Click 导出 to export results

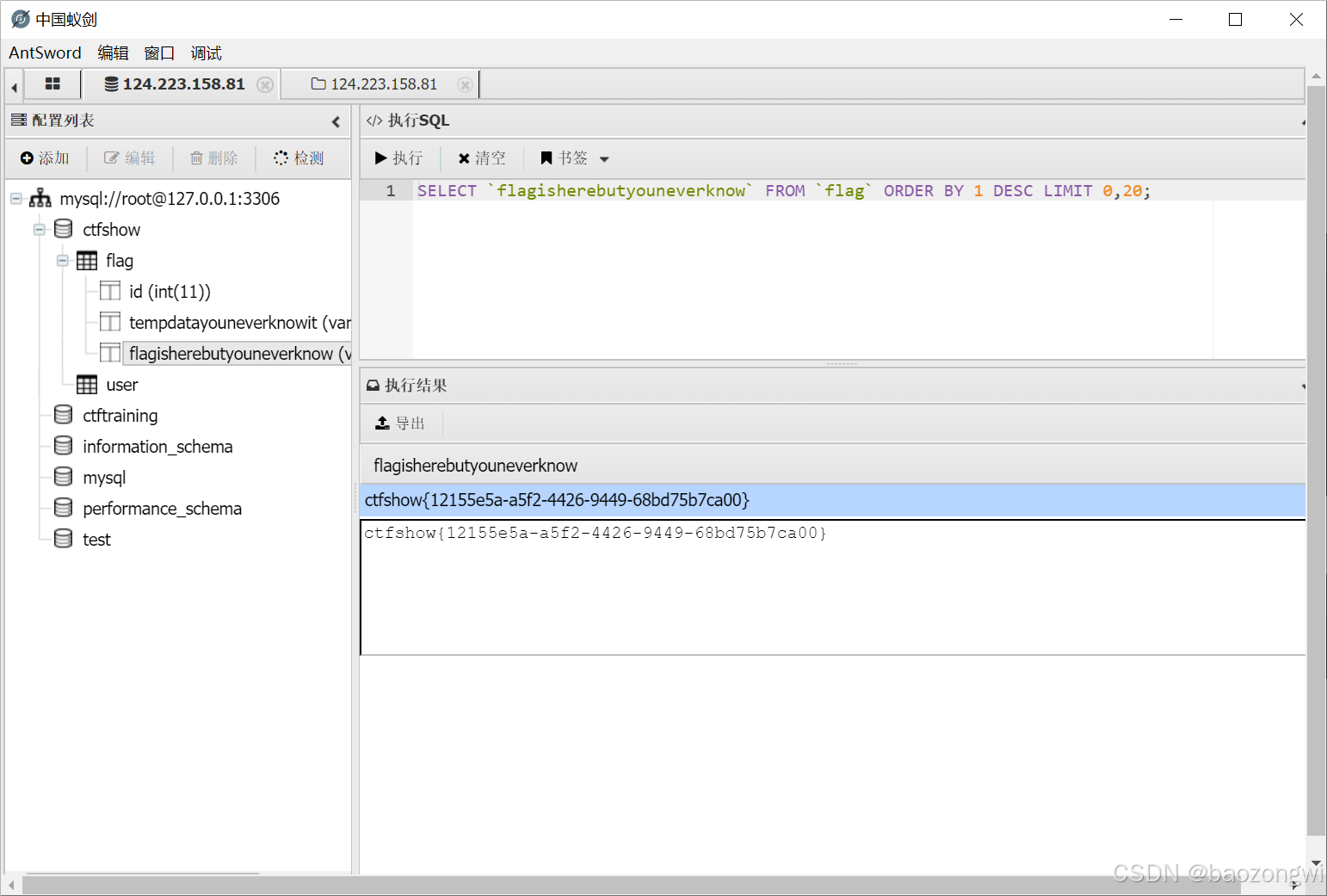400,423
